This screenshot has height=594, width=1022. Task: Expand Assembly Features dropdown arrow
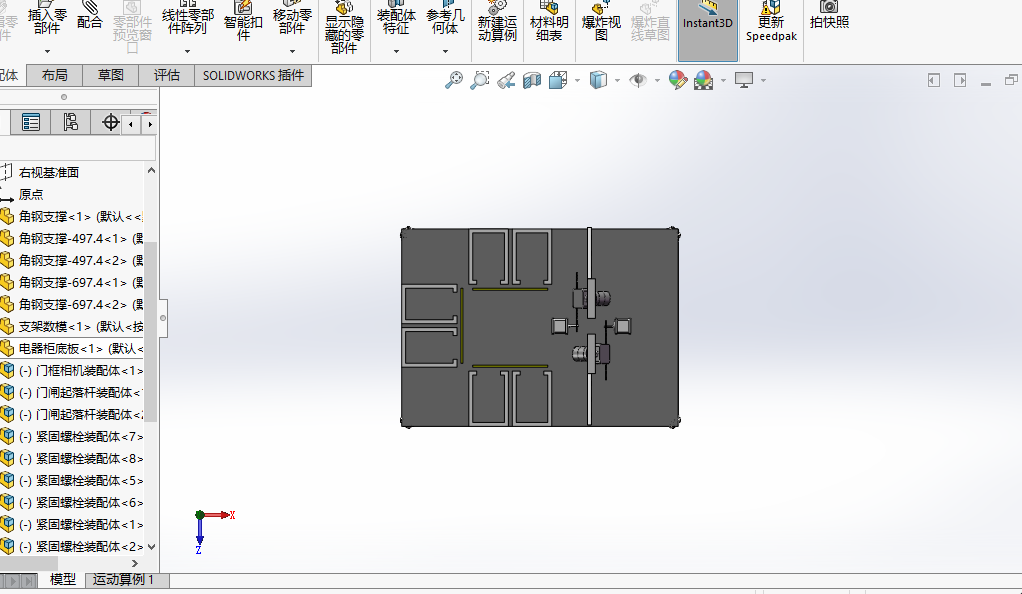[x=396, y=51]
